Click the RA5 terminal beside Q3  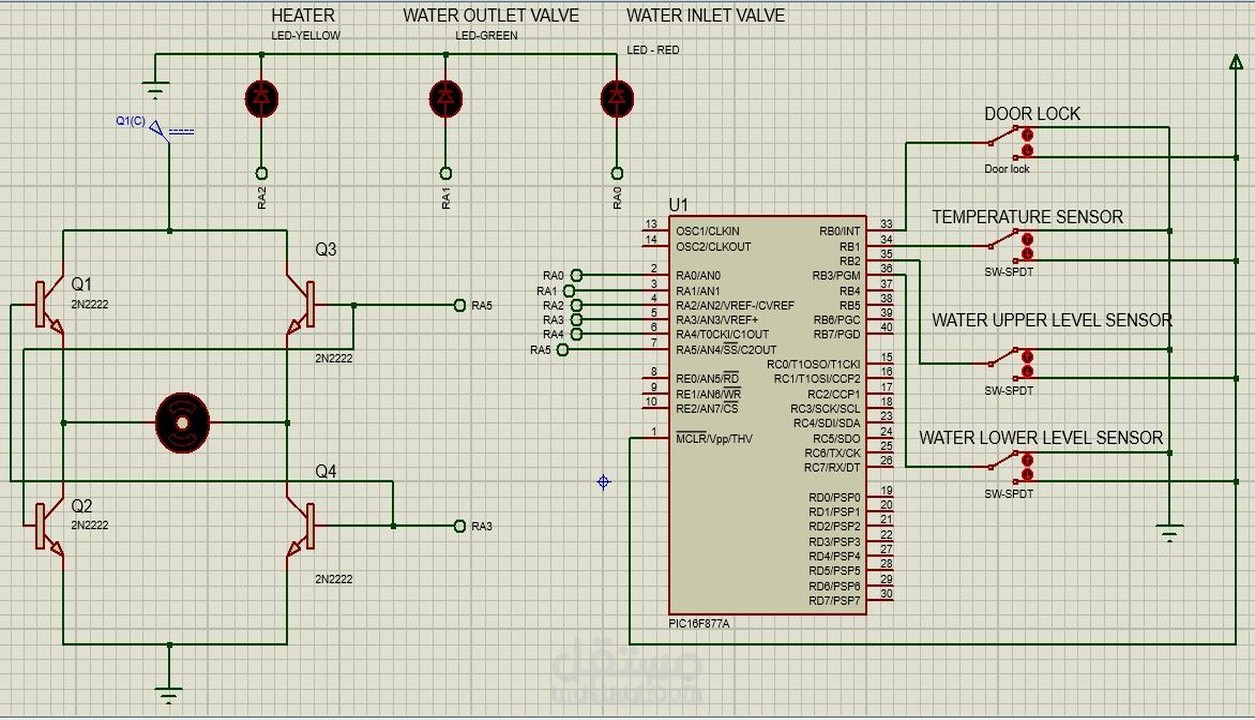pyautogui.click(x=460, y=305)
